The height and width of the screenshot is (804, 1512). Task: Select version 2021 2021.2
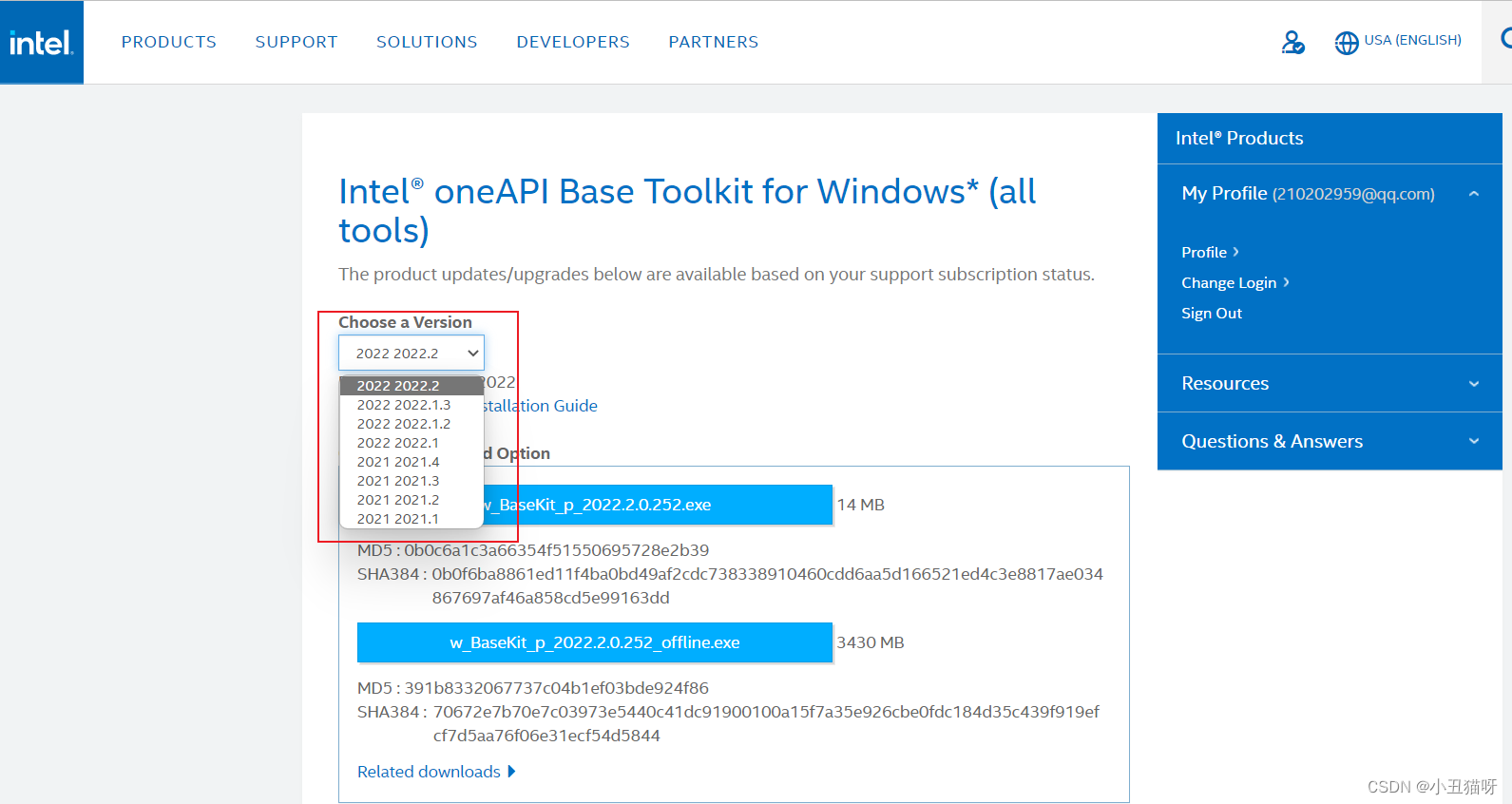click(x=411, y=500)
